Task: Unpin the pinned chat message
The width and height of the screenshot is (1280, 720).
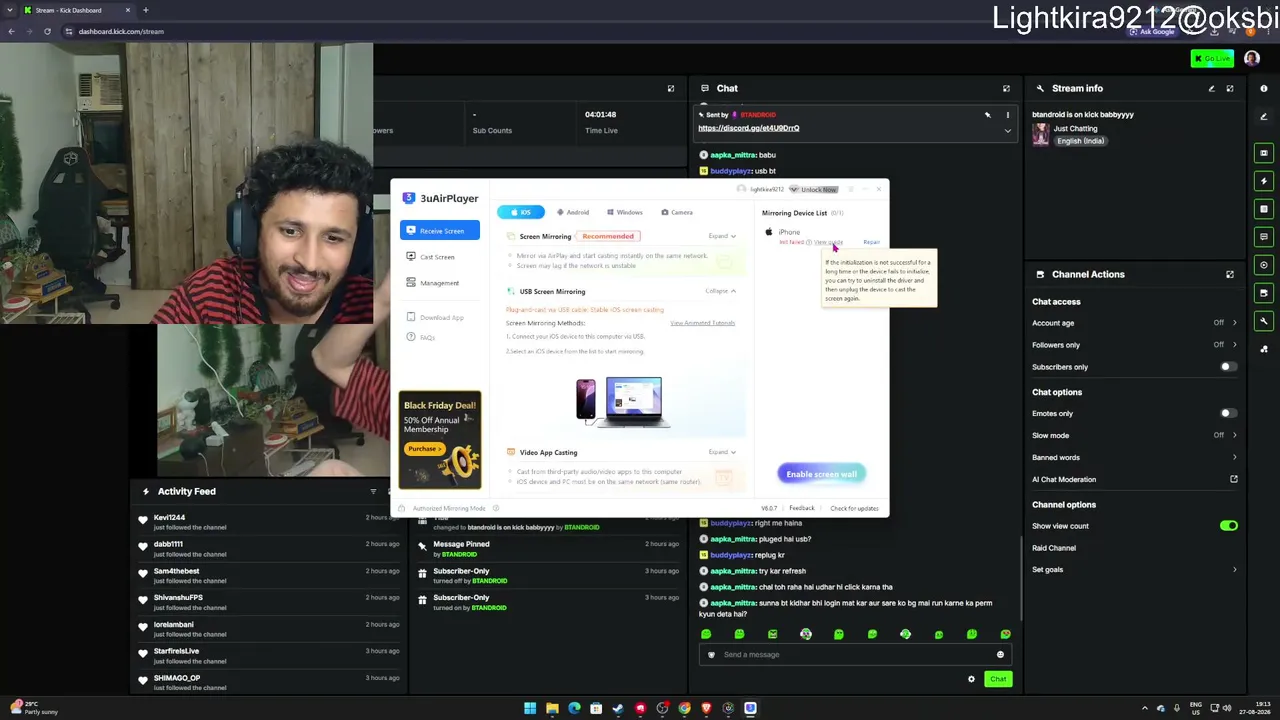Action: pyautogui.click(x=987, y=115)
